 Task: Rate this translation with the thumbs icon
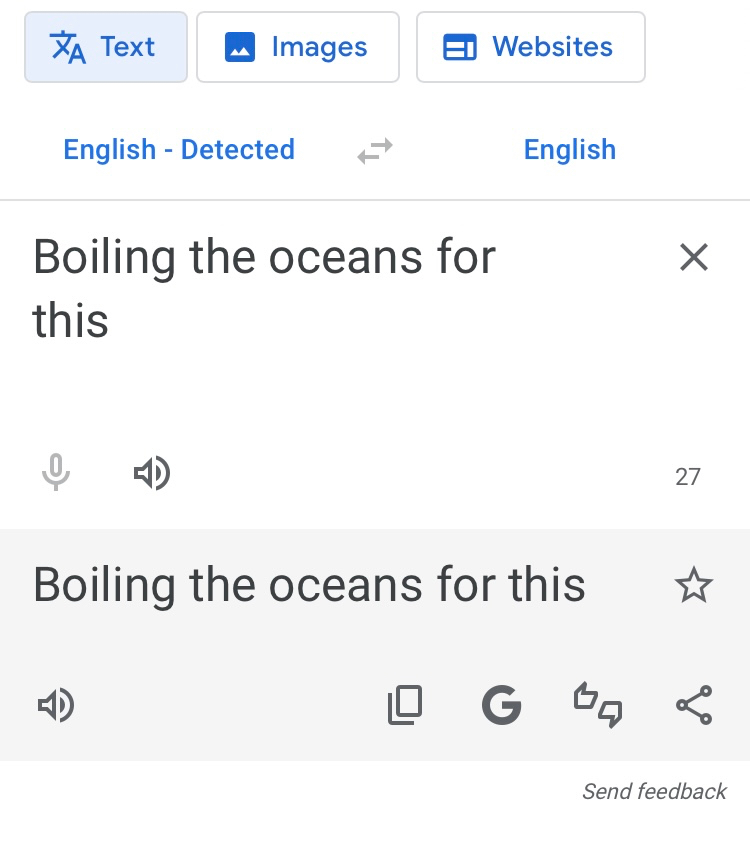pyautogui.click(x=598, y=706)
